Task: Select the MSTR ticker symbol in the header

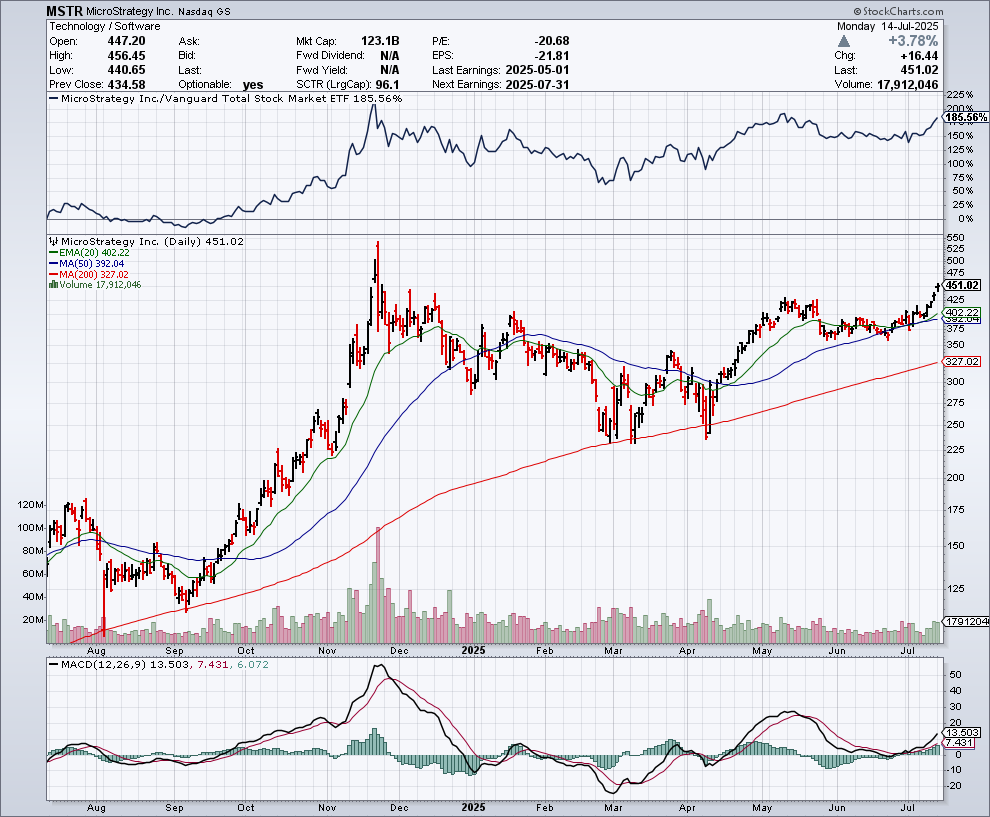Action: pyautogui.click(x=64, y=11)
